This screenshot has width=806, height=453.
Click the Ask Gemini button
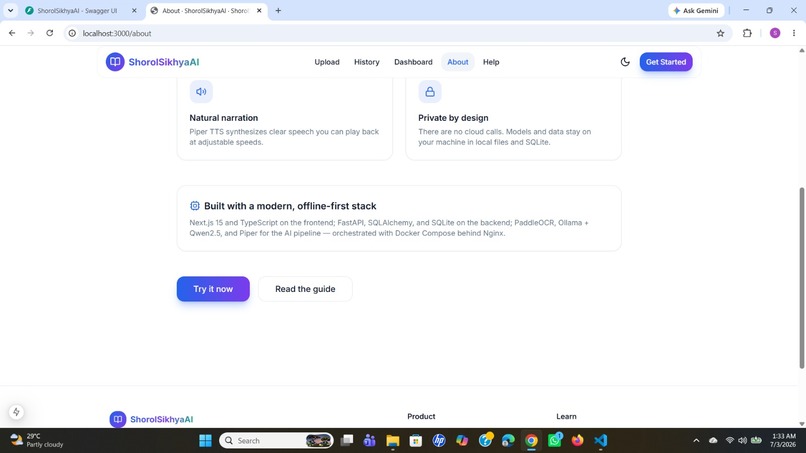click(x=696, y=10)
